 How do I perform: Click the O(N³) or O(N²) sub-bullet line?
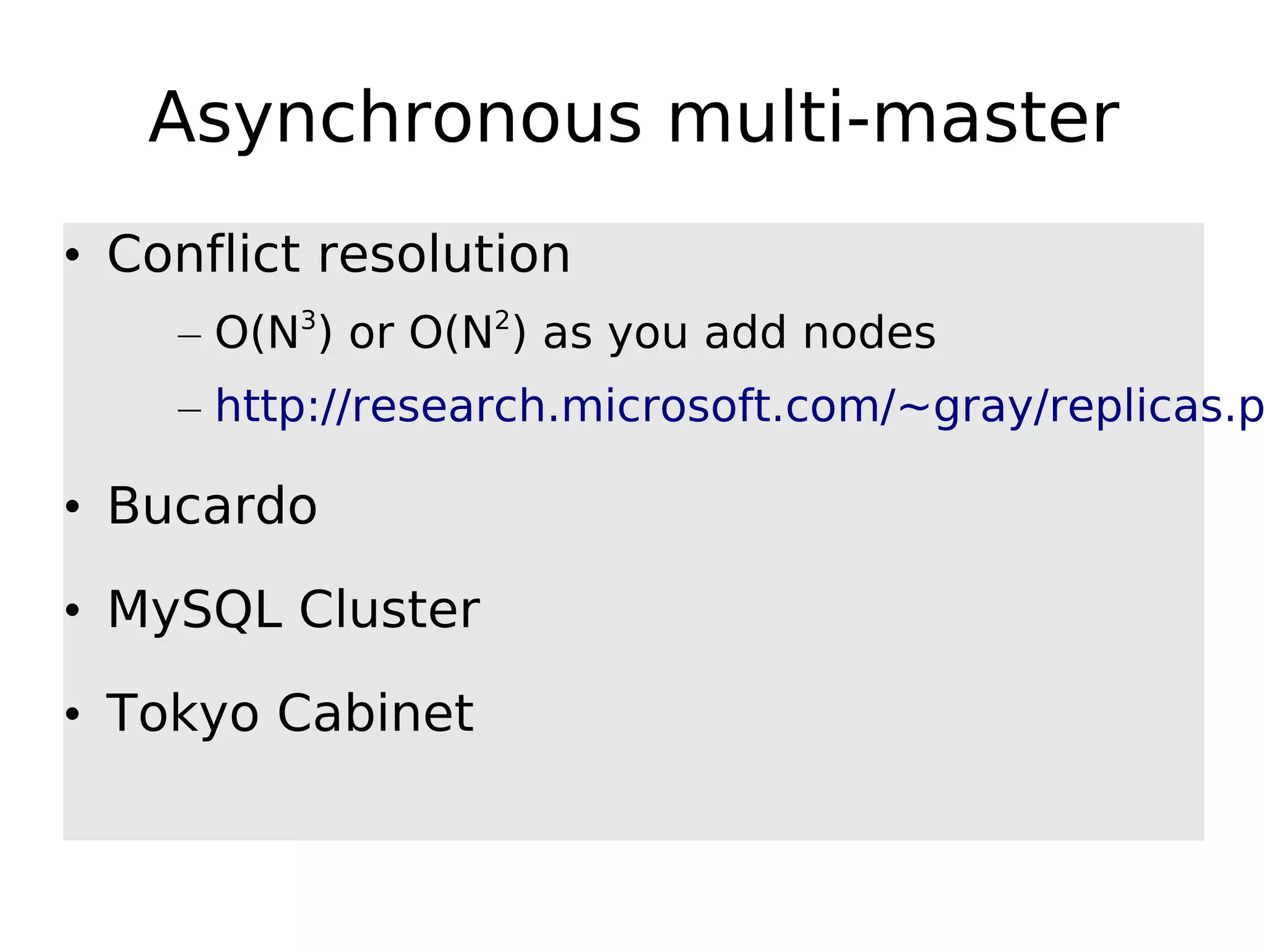coord(575,333)
